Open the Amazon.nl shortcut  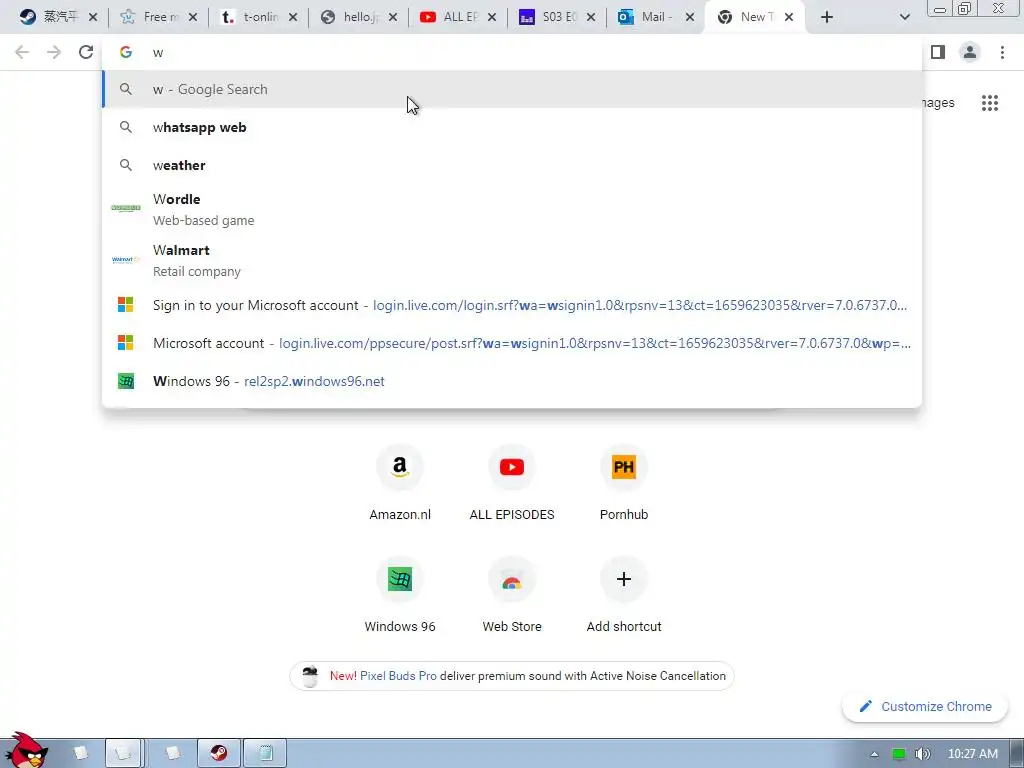coord(400,482)
